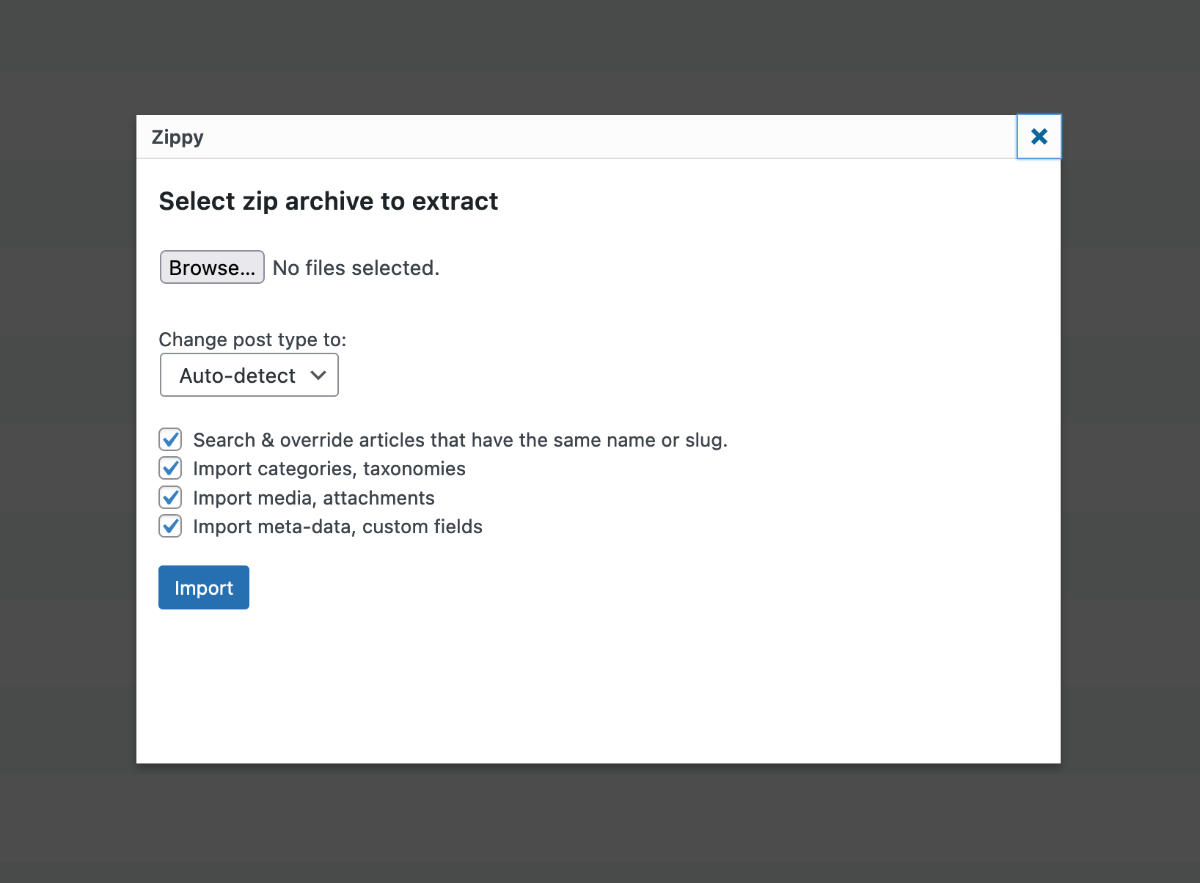The width and height of the screenshot is (1200, 883).
Task: Click the Browse... file button
Action: point(212,268)
